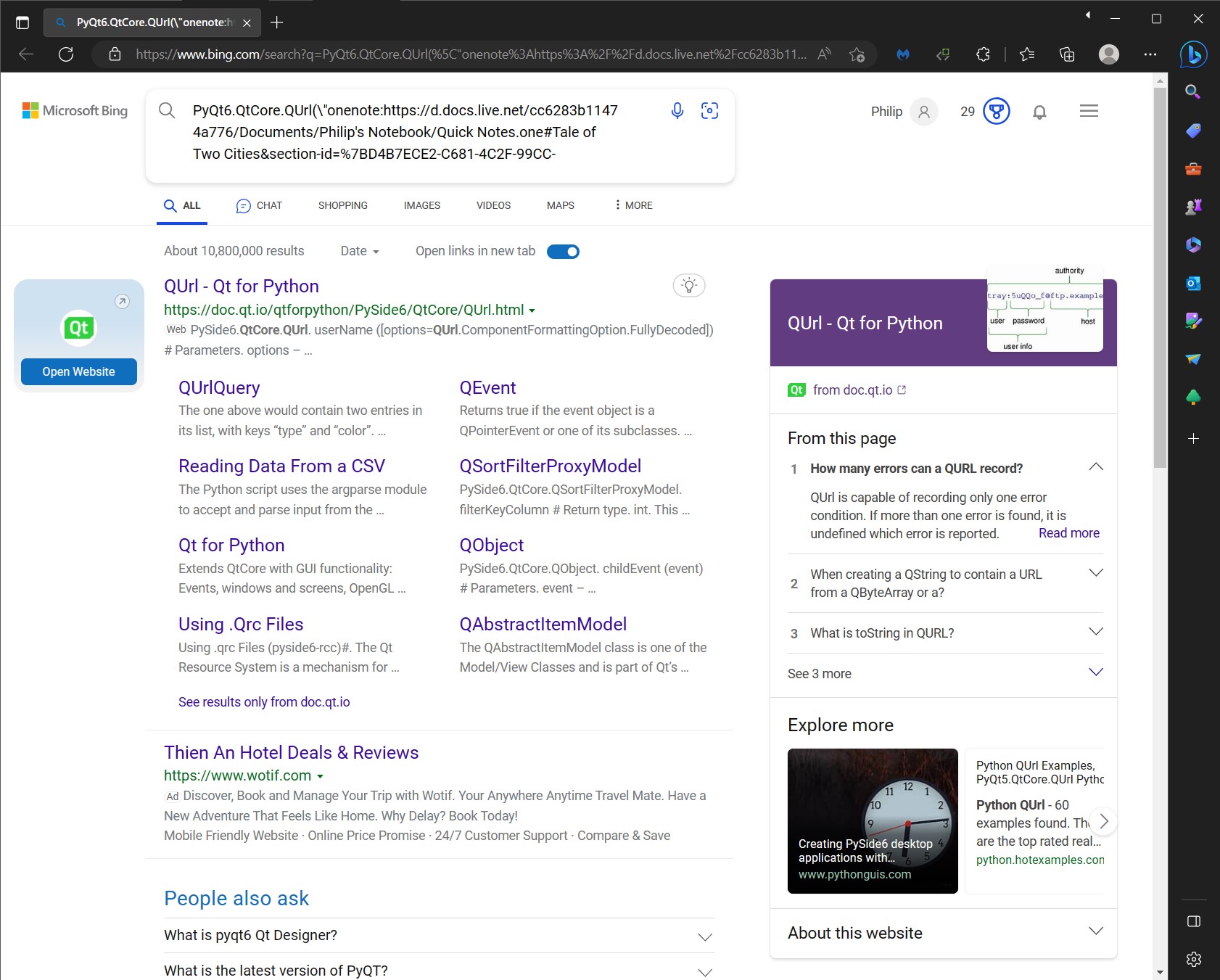The height and width of the screenshot is (980, 1220).
Task: Click the page vertical scrollbar thumb
Action: (x=1160, y=276)
